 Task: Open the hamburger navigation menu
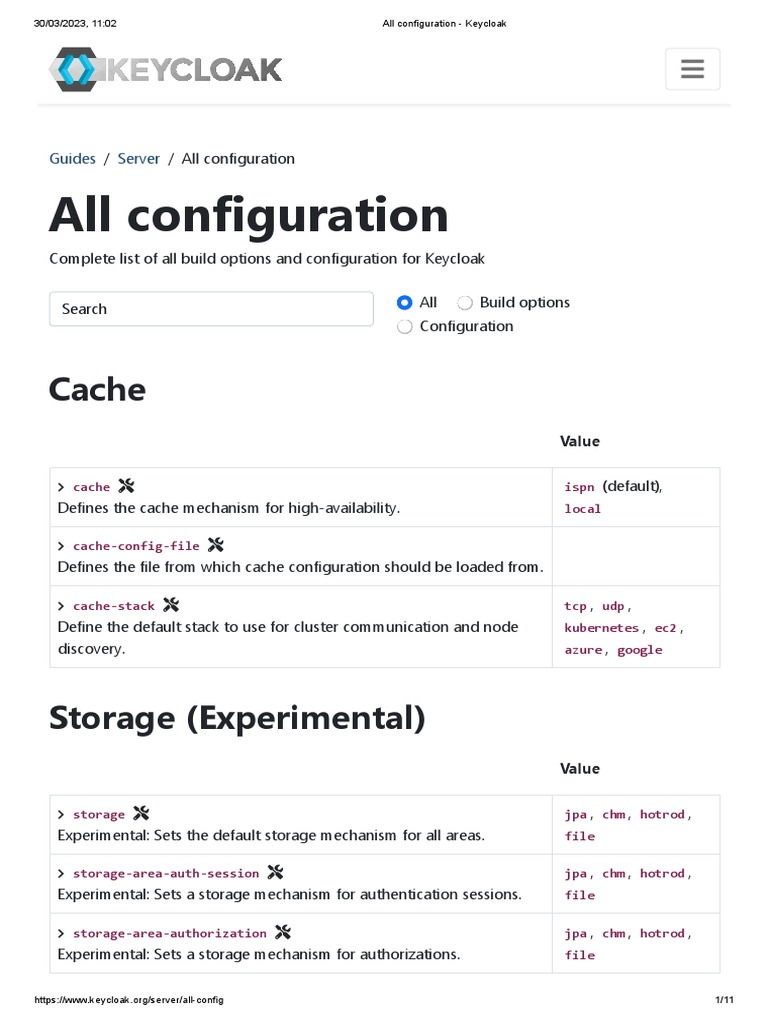pos(692,69)
